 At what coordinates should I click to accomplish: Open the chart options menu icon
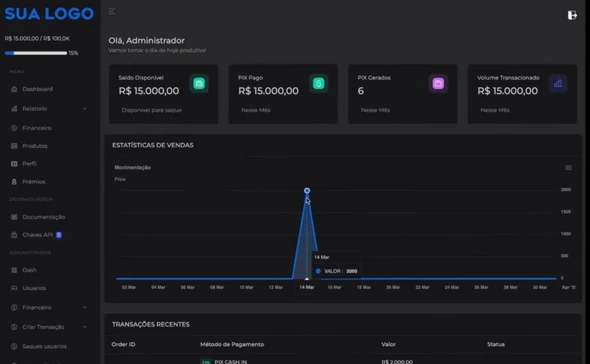568,168
